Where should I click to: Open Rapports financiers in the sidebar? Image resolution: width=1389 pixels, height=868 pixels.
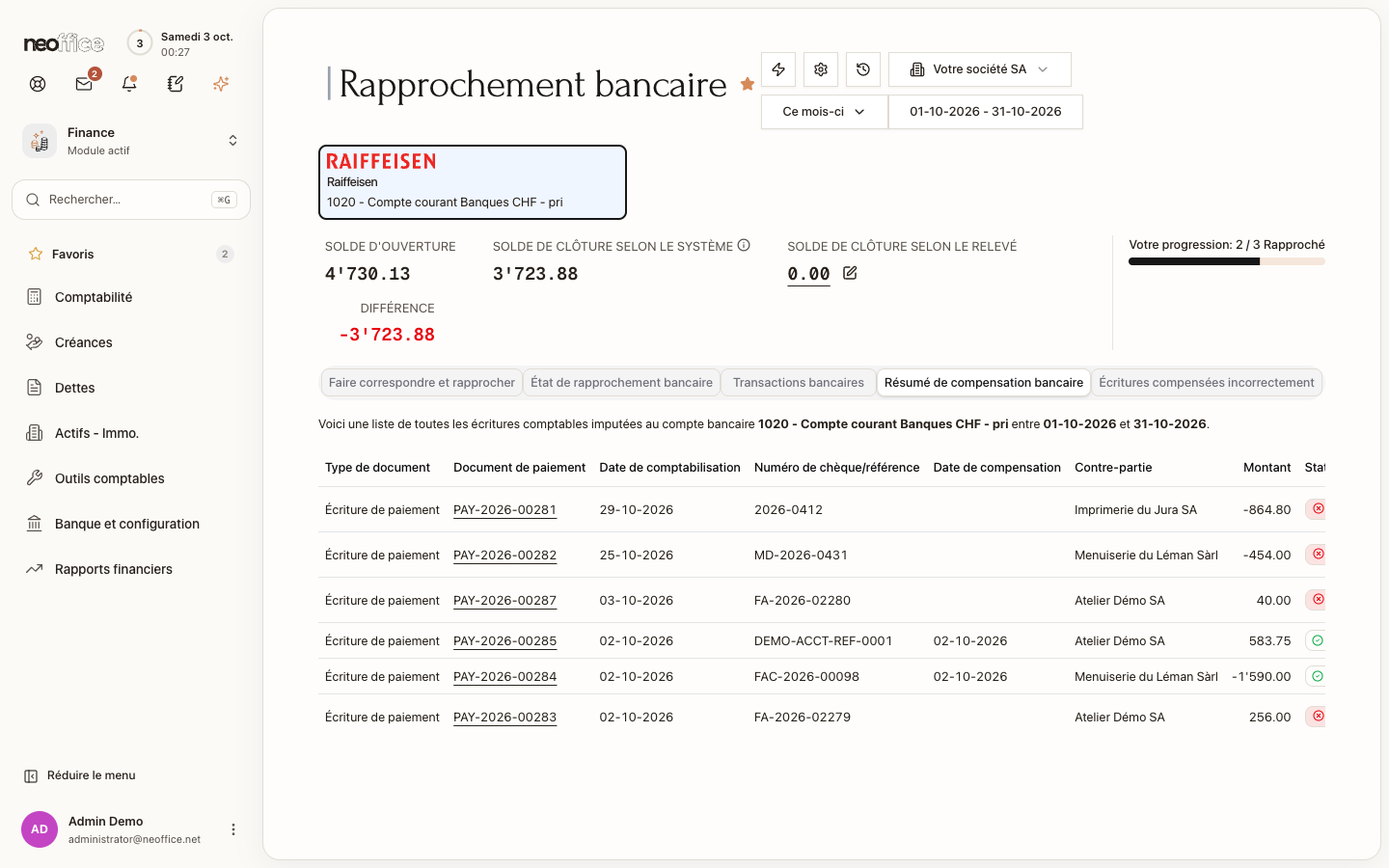point(131,569)
